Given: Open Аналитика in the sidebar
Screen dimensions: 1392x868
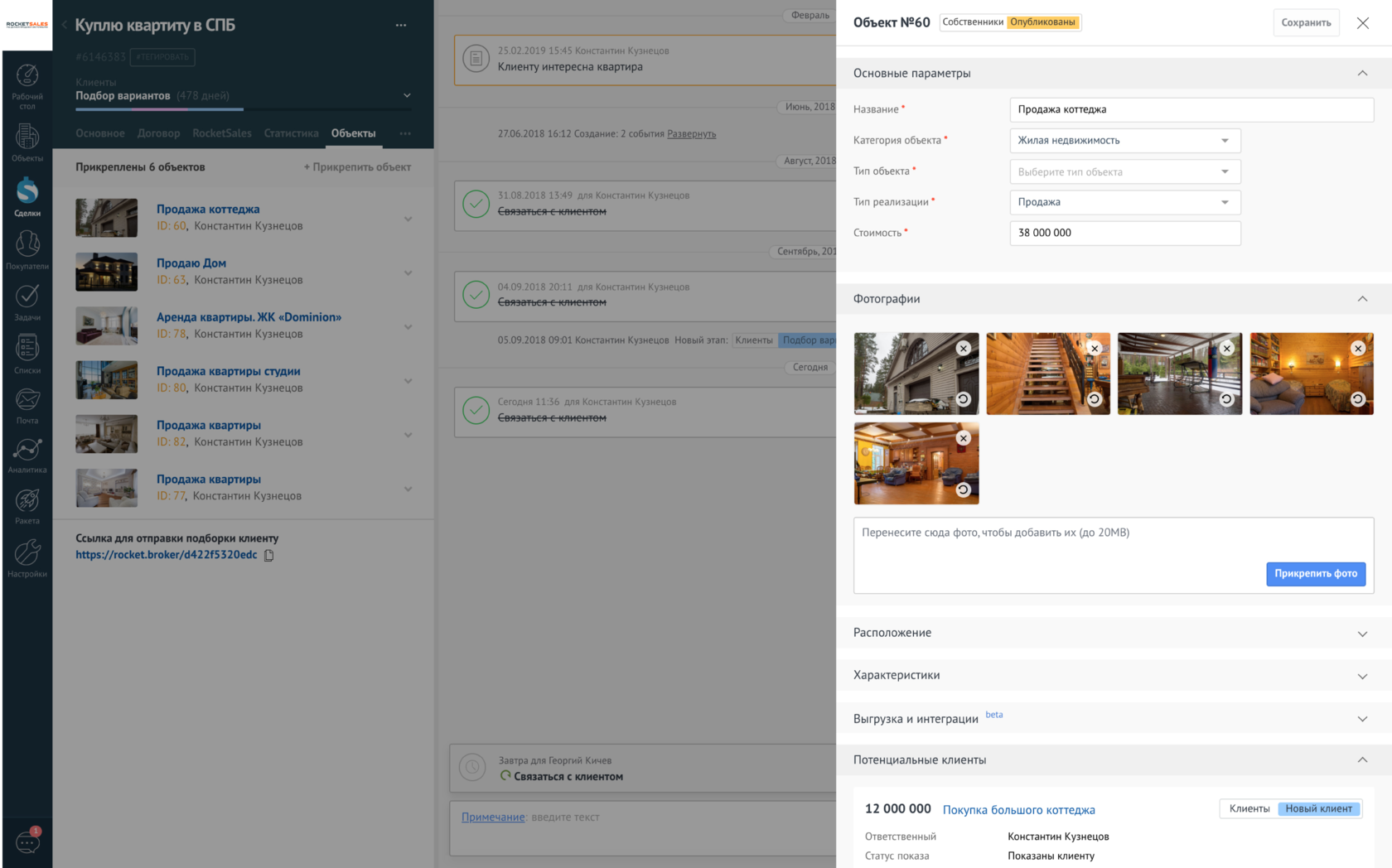Looking at the screenshot, I should tap(27, 456).
